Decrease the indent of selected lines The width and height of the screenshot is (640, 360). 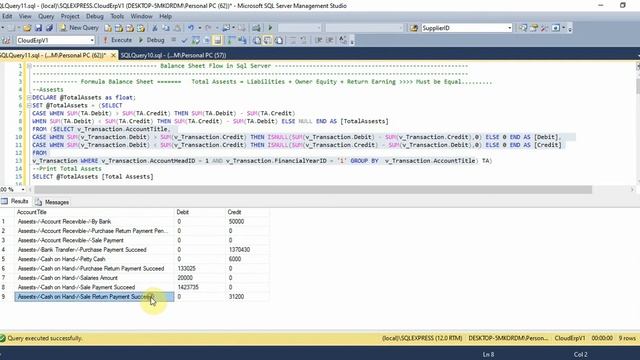(318, 40)
